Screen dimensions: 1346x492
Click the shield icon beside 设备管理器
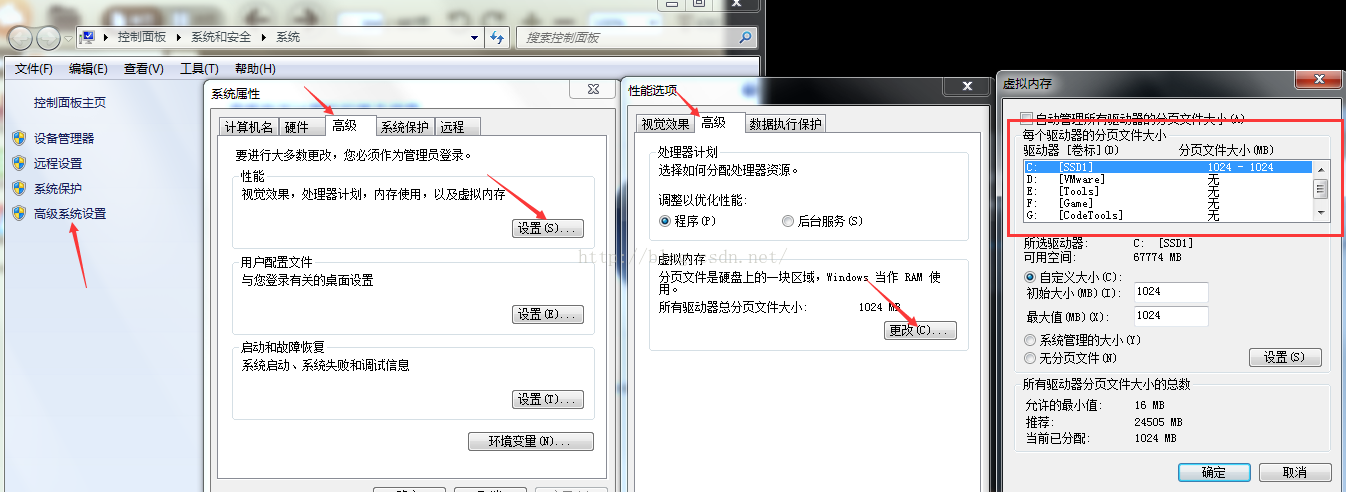[x=18, y=138]
